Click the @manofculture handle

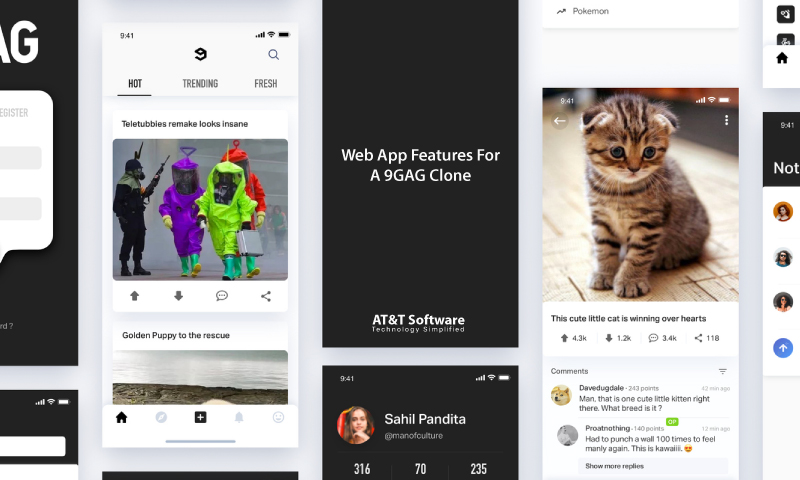pyautogui.click(x=413, y=436)
